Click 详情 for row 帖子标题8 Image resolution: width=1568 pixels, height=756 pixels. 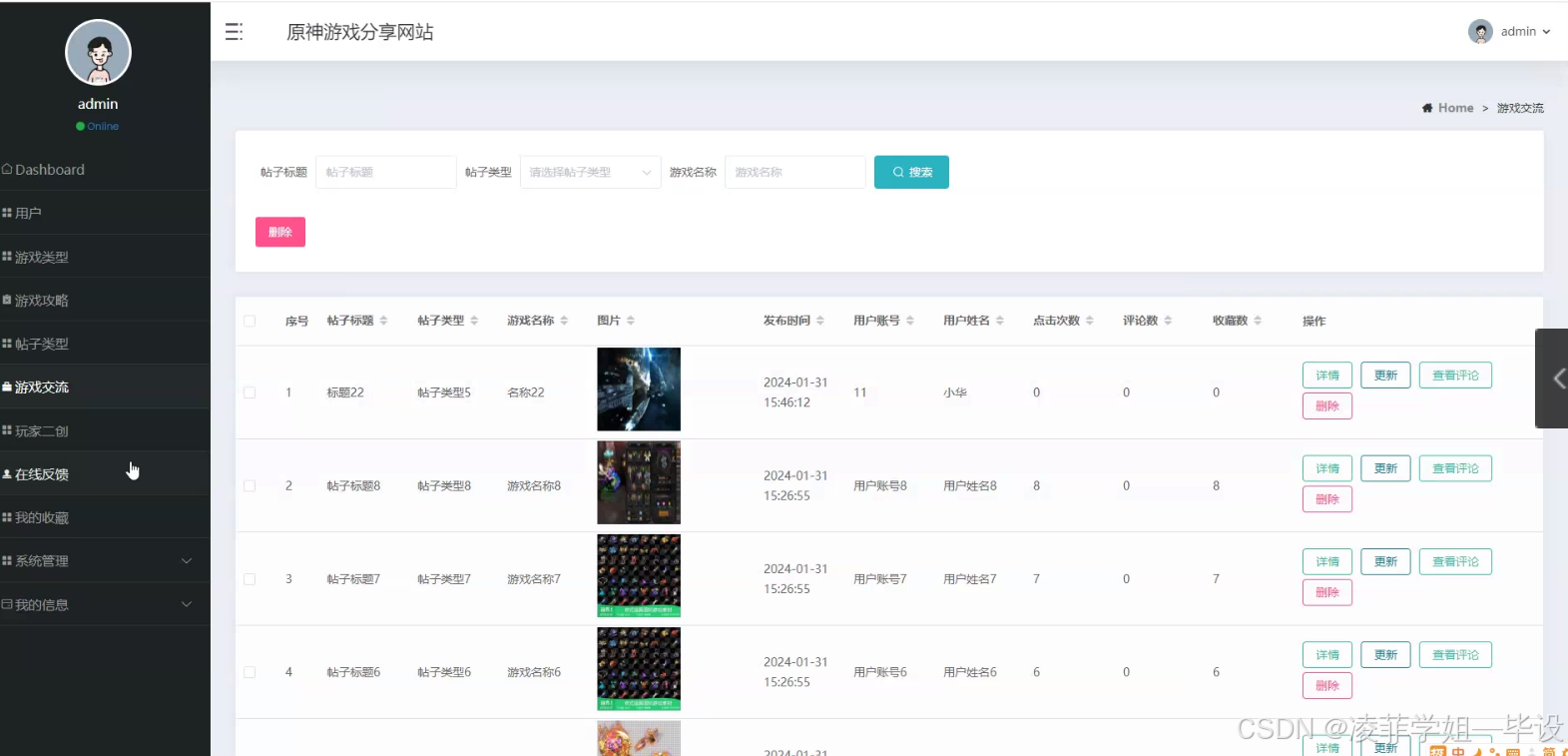1327,468
